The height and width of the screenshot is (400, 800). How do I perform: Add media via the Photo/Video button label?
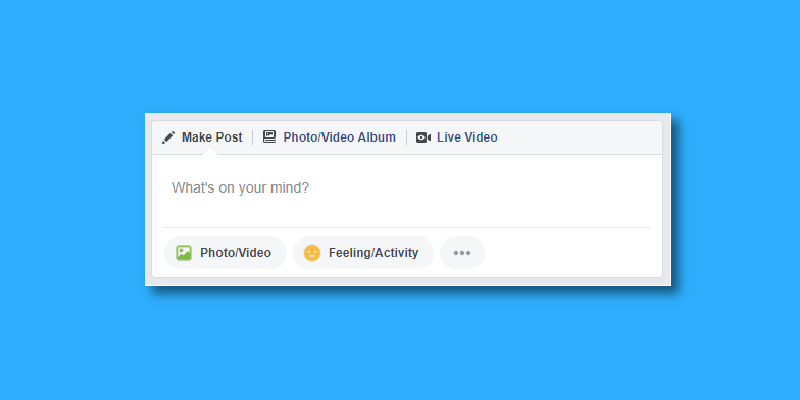(x=235, y=253)
